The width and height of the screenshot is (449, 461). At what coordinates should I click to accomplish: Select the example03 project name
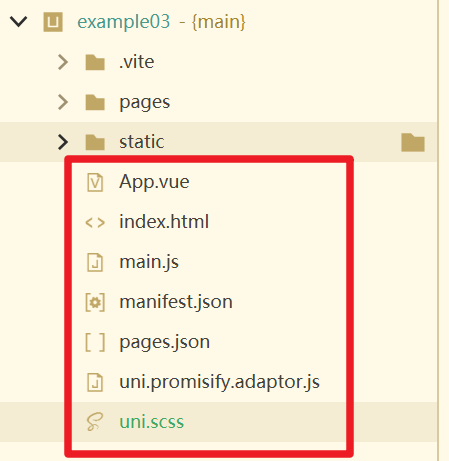pos(124,22)
